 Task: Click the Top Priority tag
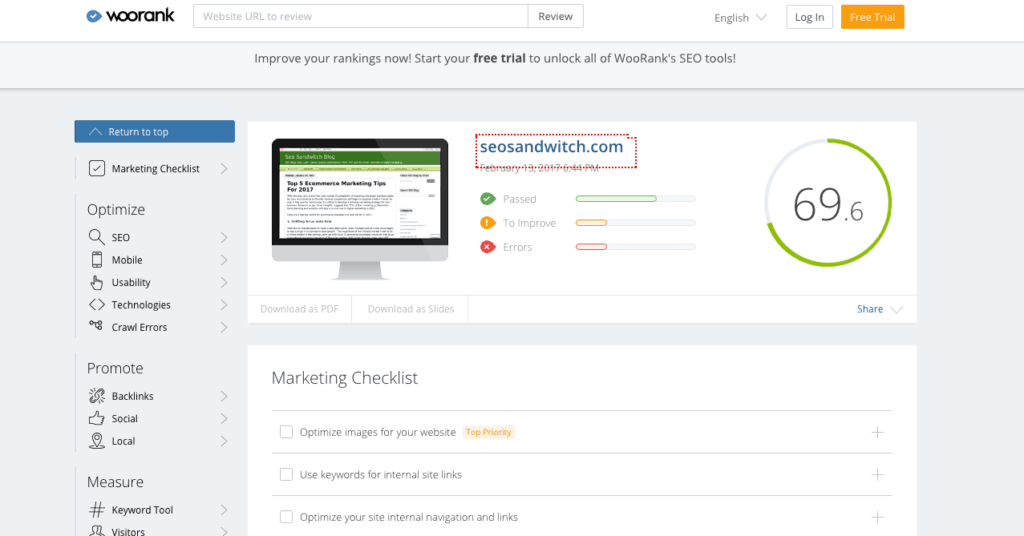pos(488,432)
